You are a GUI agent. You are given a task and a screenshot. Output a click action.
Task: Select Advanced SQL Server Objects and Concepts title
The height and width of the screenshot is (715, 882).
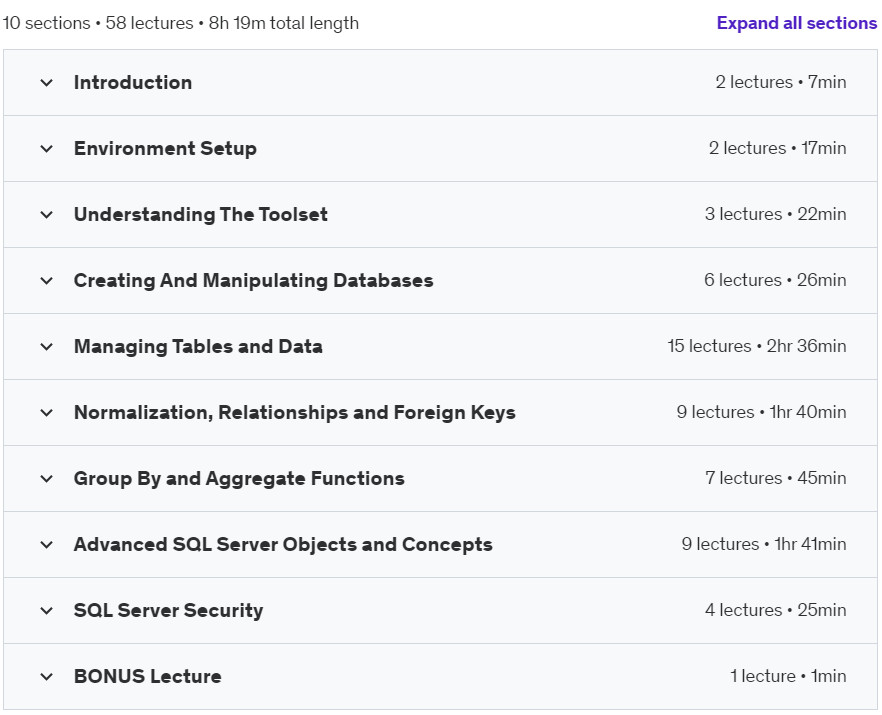pyautogui.click(x=283, y=545)
